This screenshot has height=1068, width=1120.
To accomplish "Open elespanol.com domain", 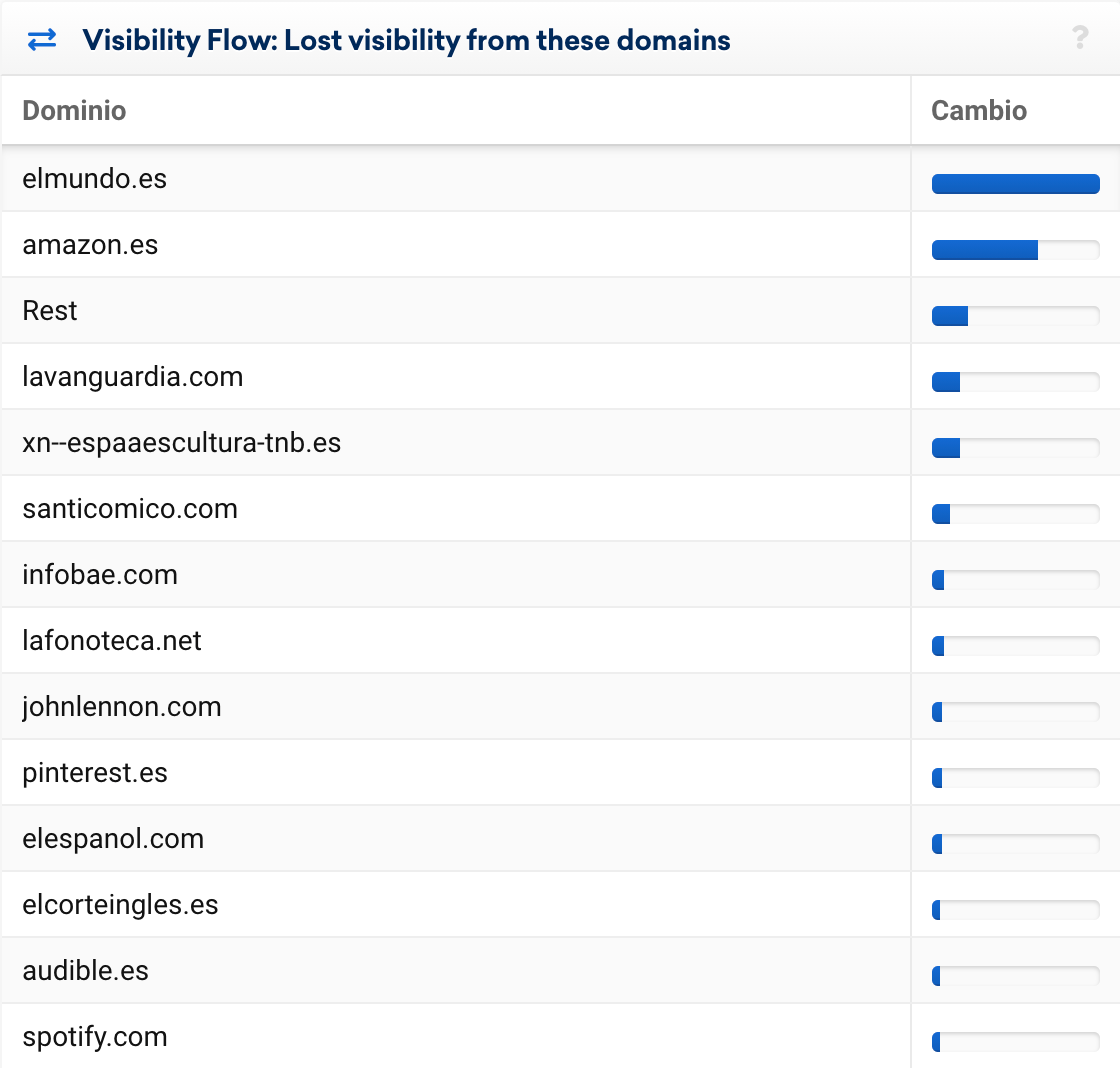I will click(x=113, y=839).
